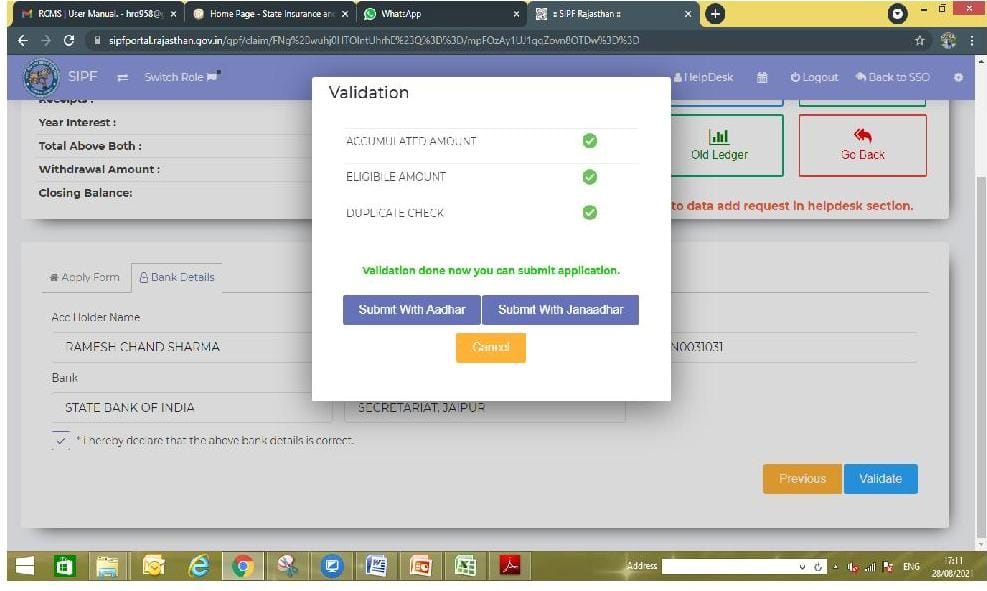Click the SIPF logo emblem

pos(41,78)
